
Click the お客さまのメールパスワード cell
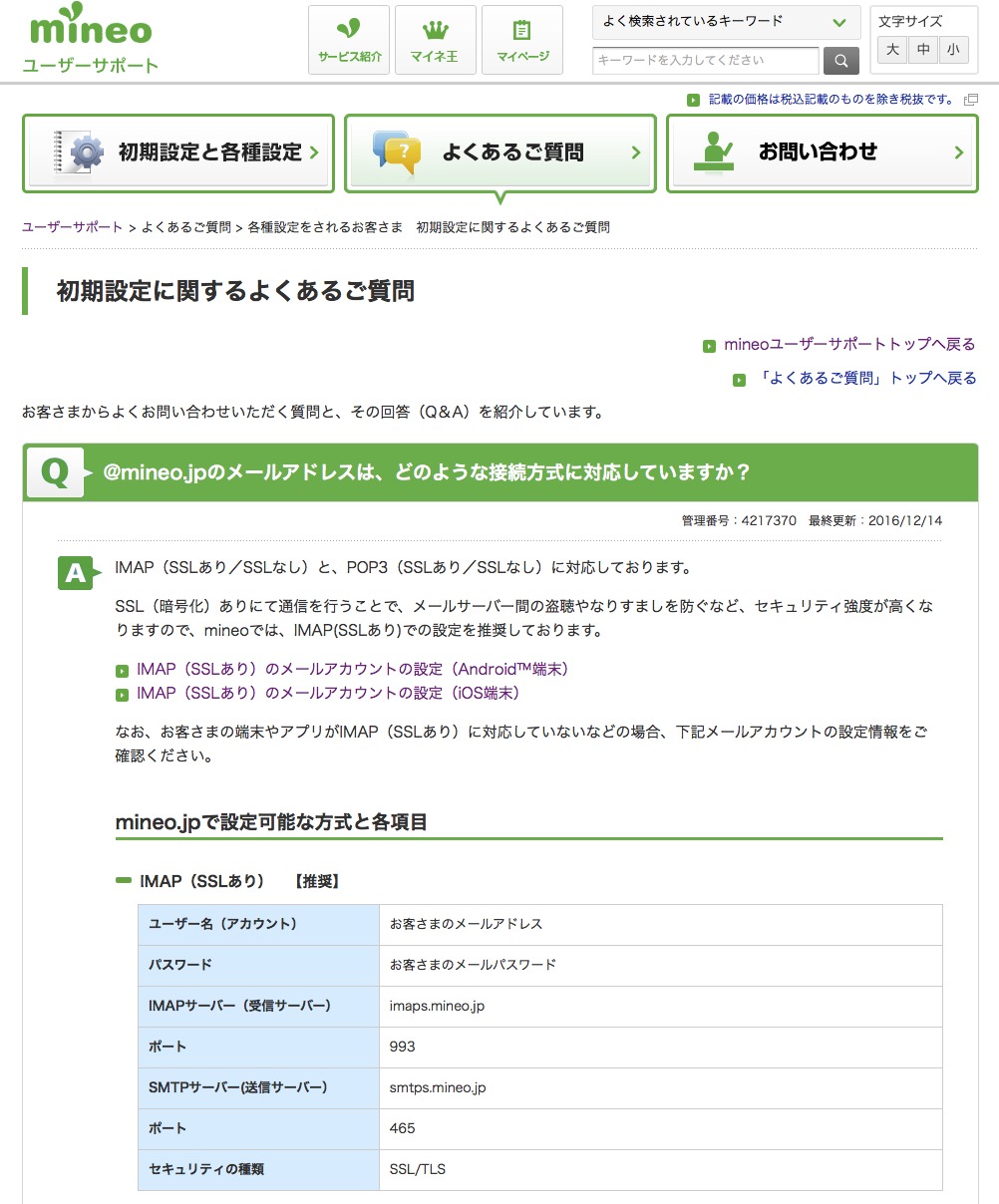661,966
